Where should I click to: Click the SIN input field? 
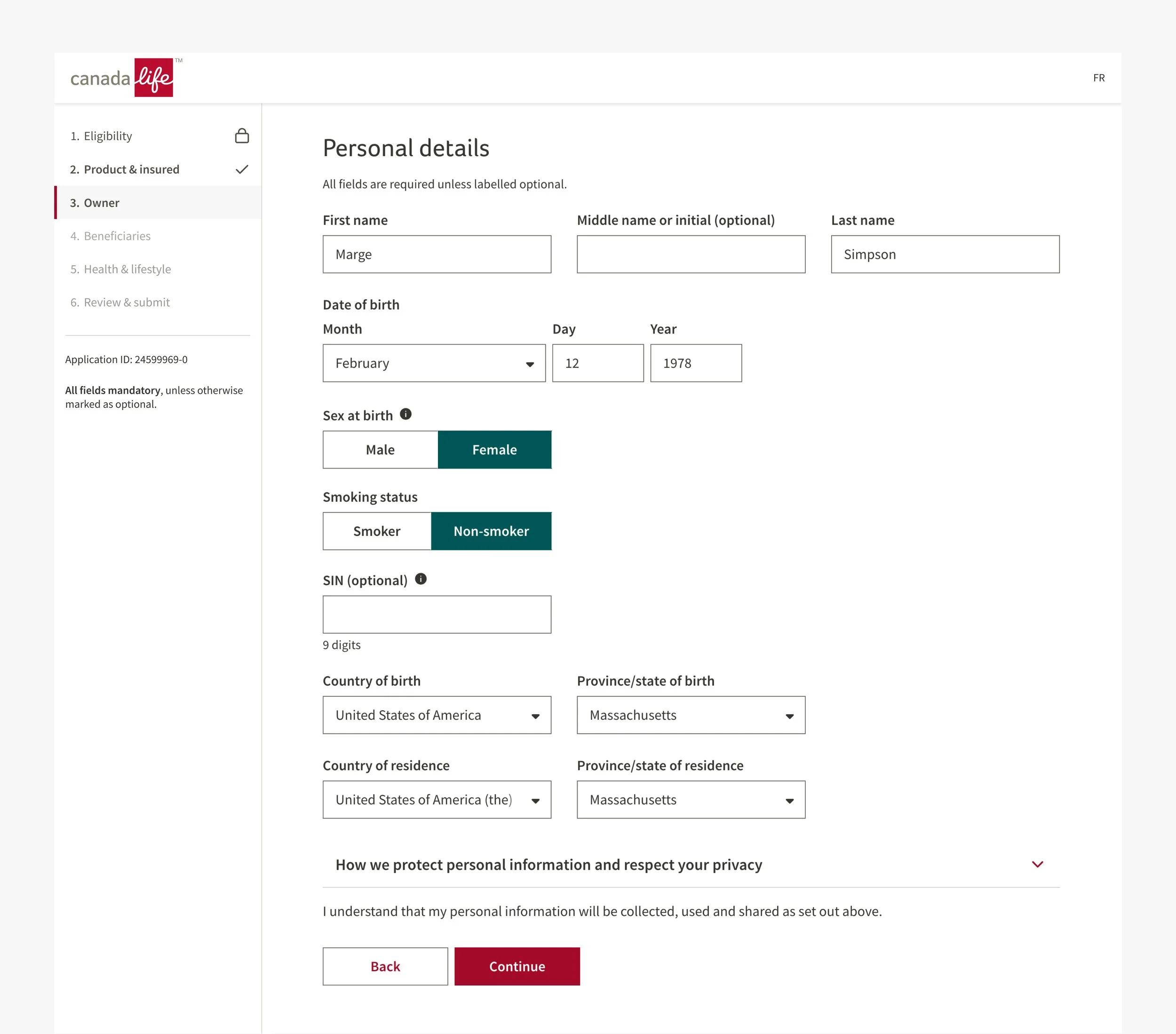pos(437,614)
